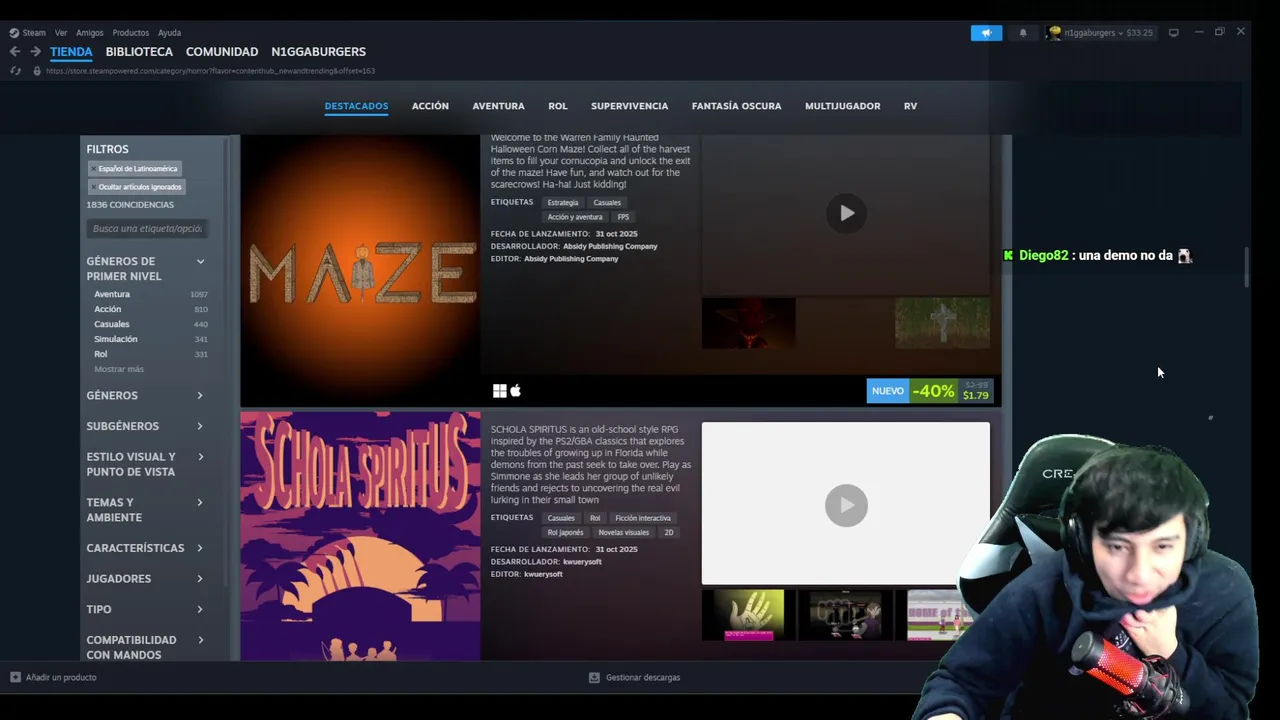Select the DESTACADOS category tab

click(x=356, y=106)
